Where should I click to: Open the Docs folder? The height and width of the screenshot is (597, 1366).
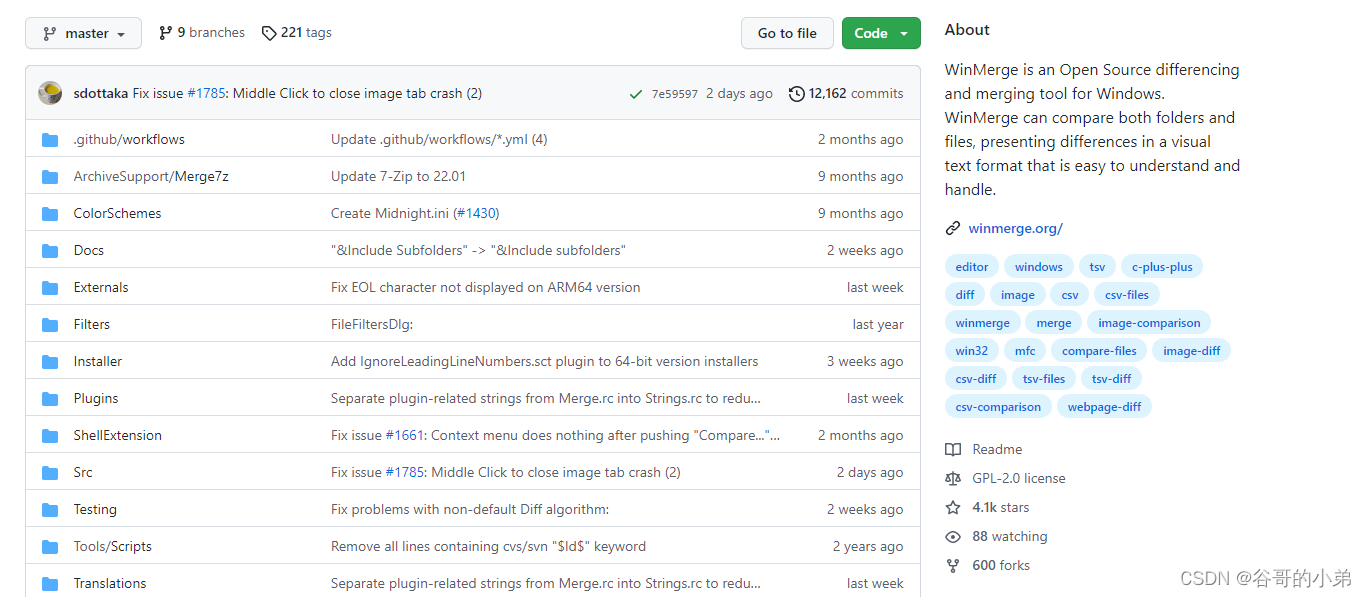tap(89, 251)
